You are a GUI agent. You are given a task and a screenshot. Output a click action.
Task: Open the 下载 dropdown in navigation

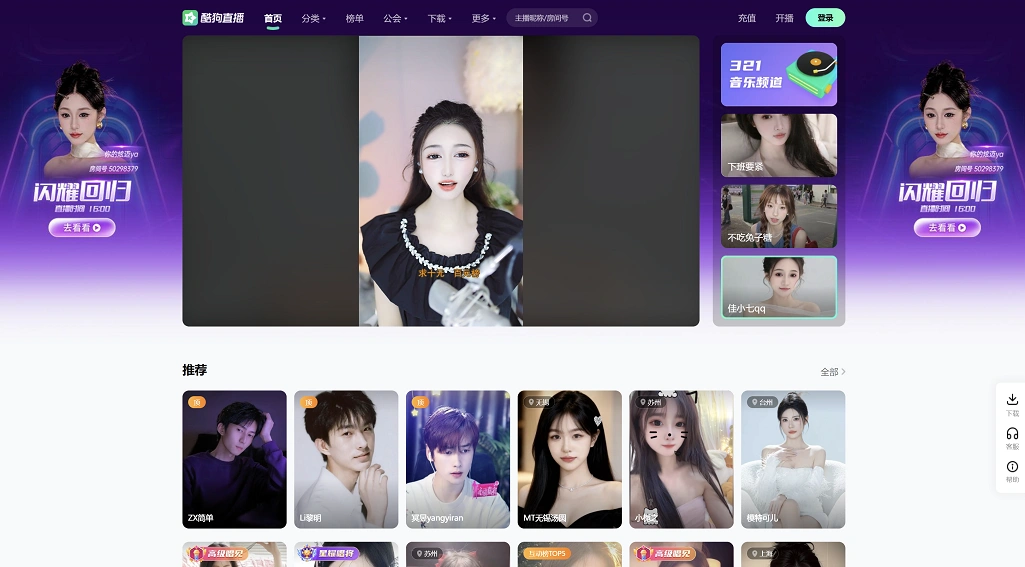pos(439,18)
